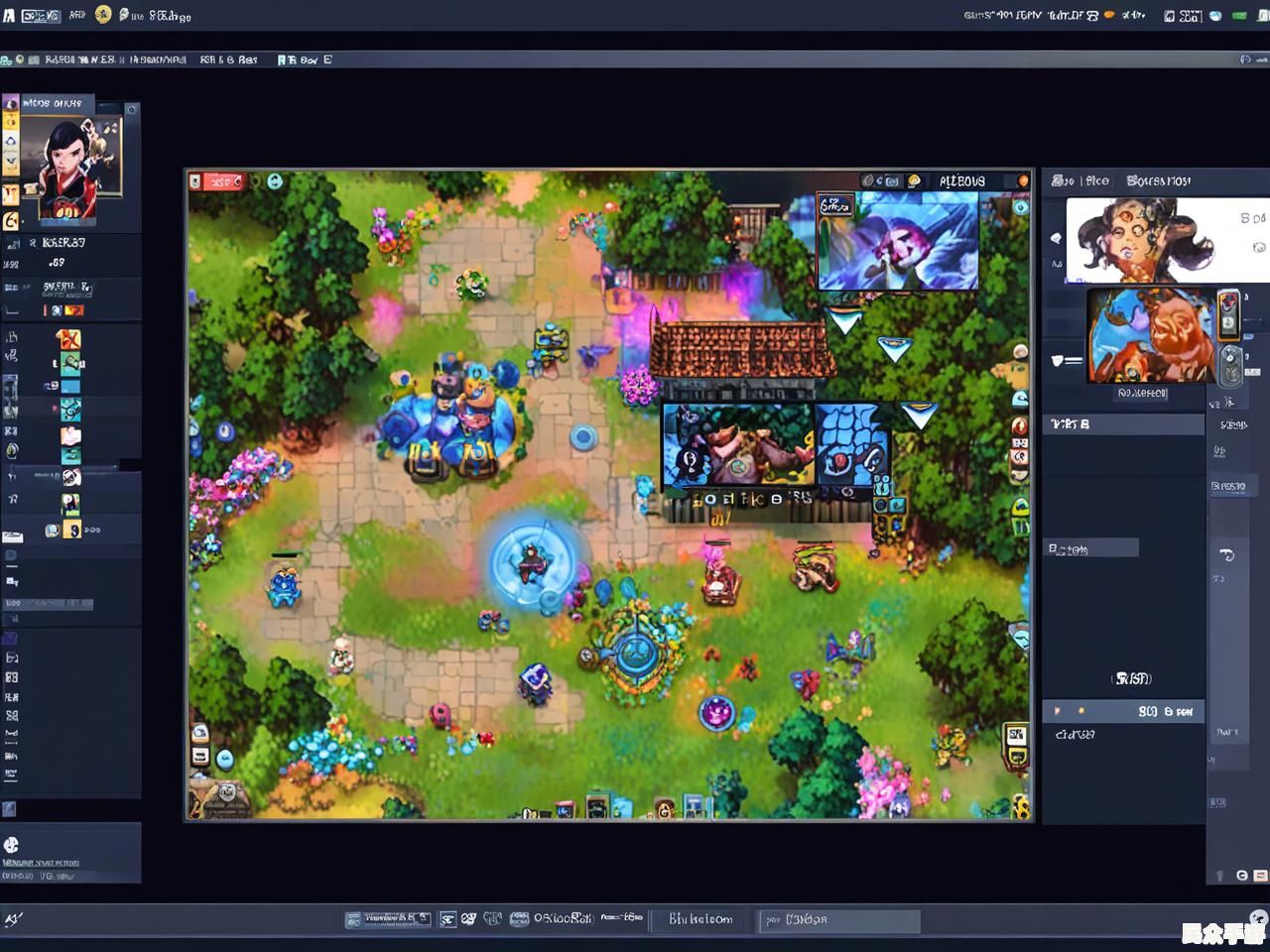Click the round black-and-white face icon in left list
This screenshot has width=1270, height=952.
(x=70, y=478)
